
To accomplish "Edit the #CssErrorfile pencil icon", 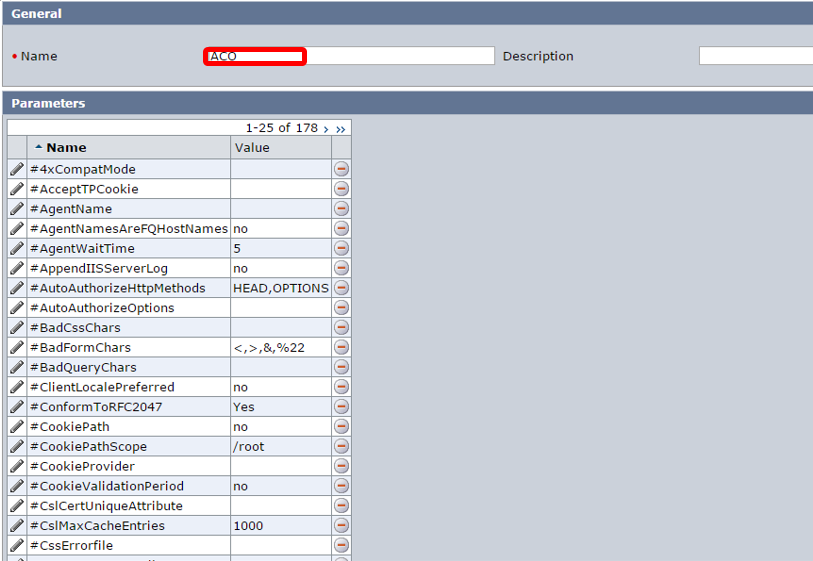I will tap(17, 545).
